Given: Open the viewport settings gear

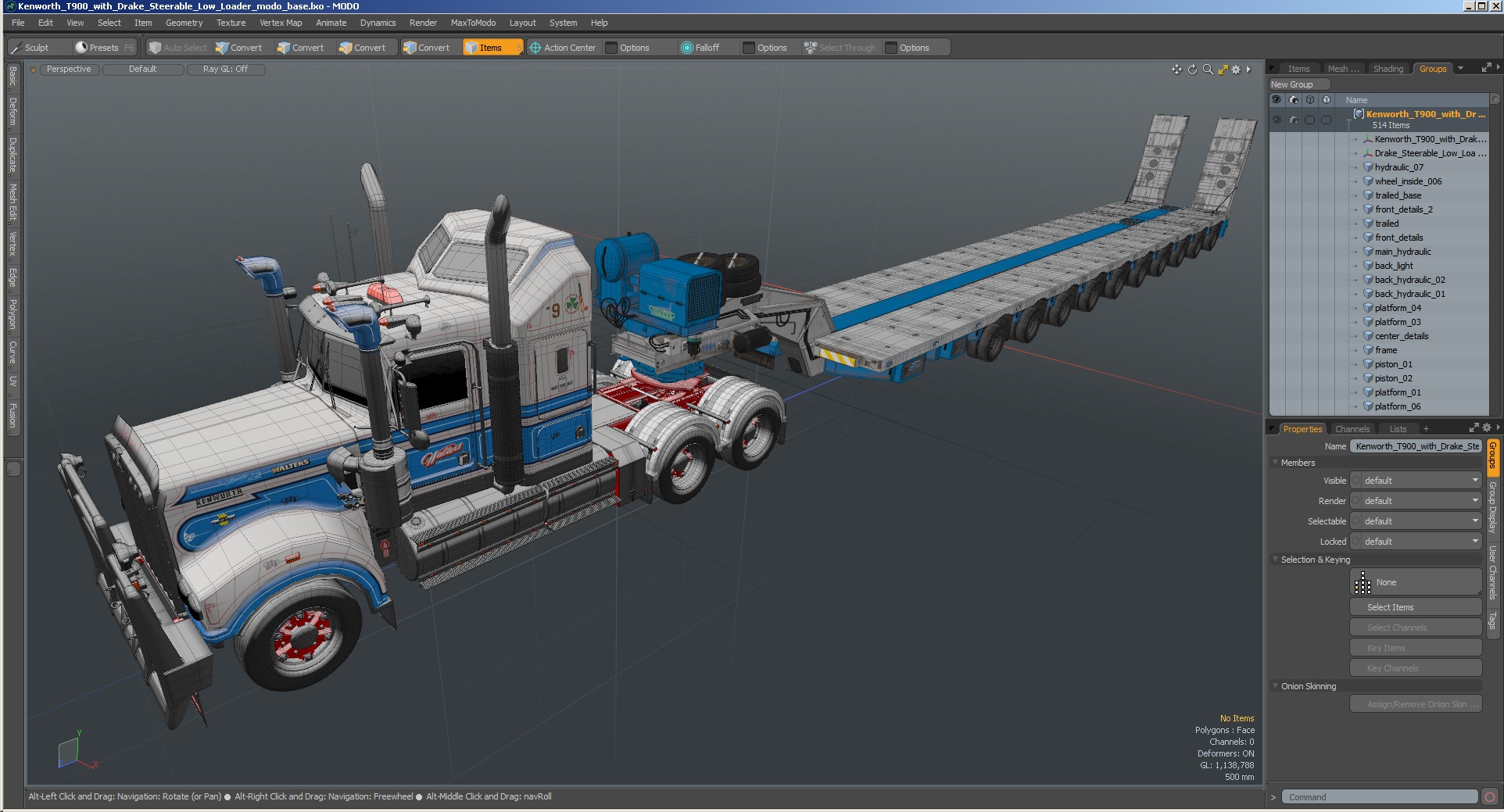Looking at the screenshot, I should [x=1236, y=70].
